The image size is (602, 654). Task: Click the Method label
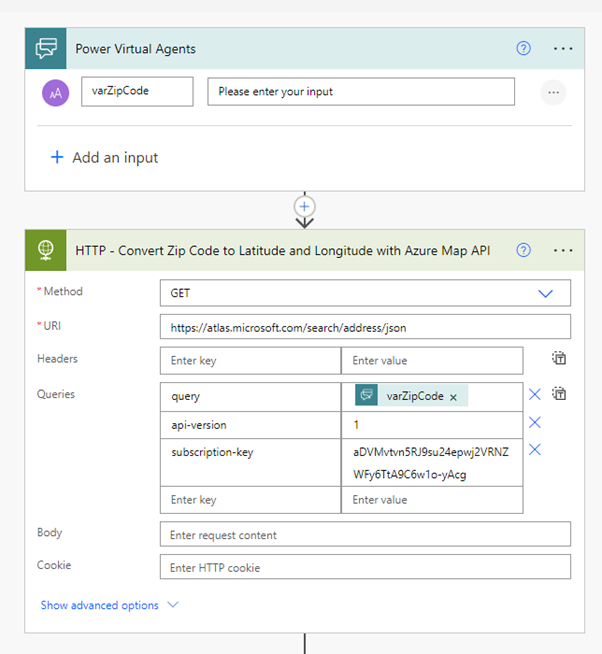(x=63, y=291)
